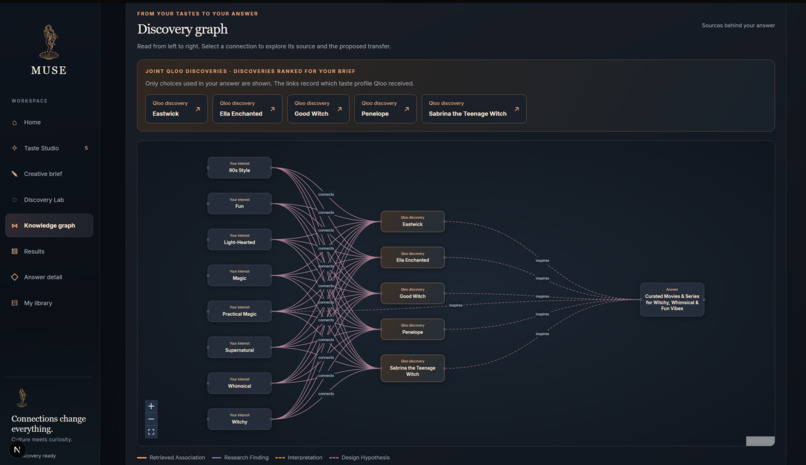Select the Magic interest node
The height and width of the screenshot is (465, 806).
tap(240, 275)
